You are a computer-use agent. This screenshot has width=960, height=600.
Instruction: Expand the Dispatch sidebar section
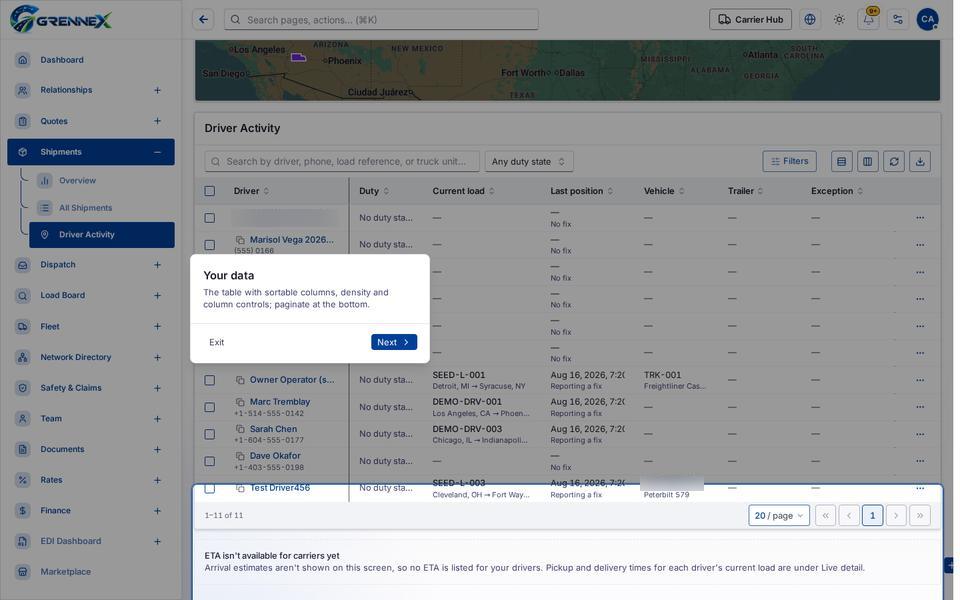point(157,265)
